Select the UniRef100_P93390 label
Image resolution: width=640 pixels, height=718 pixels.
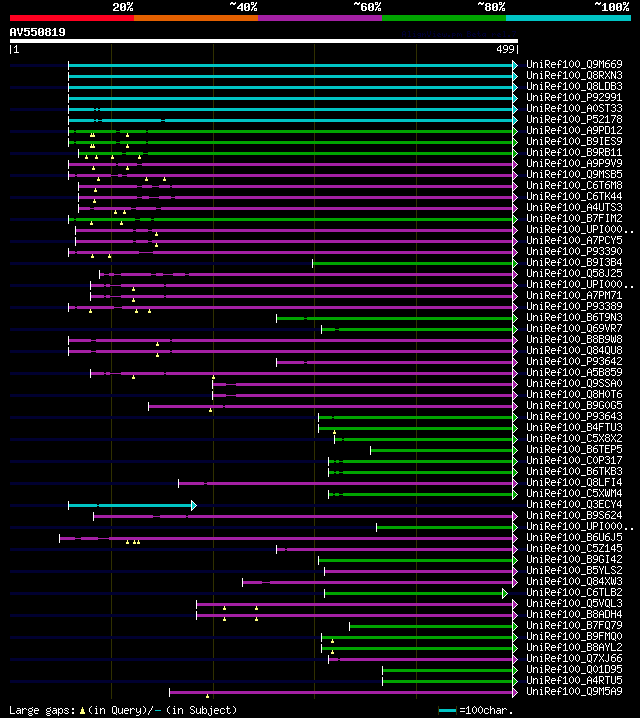coord(574,251)
